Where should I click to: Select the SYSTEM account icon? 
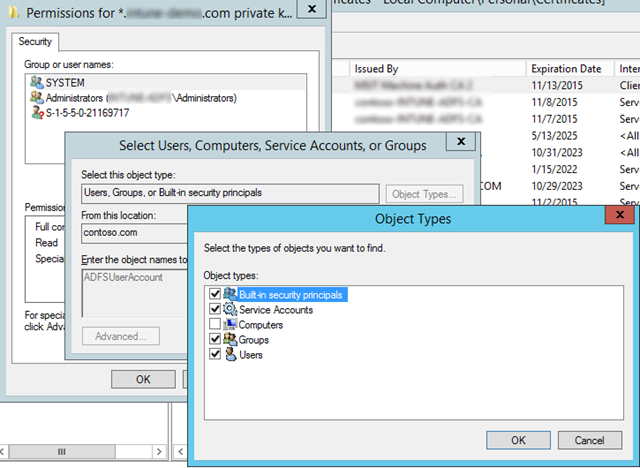pos(37,82)
